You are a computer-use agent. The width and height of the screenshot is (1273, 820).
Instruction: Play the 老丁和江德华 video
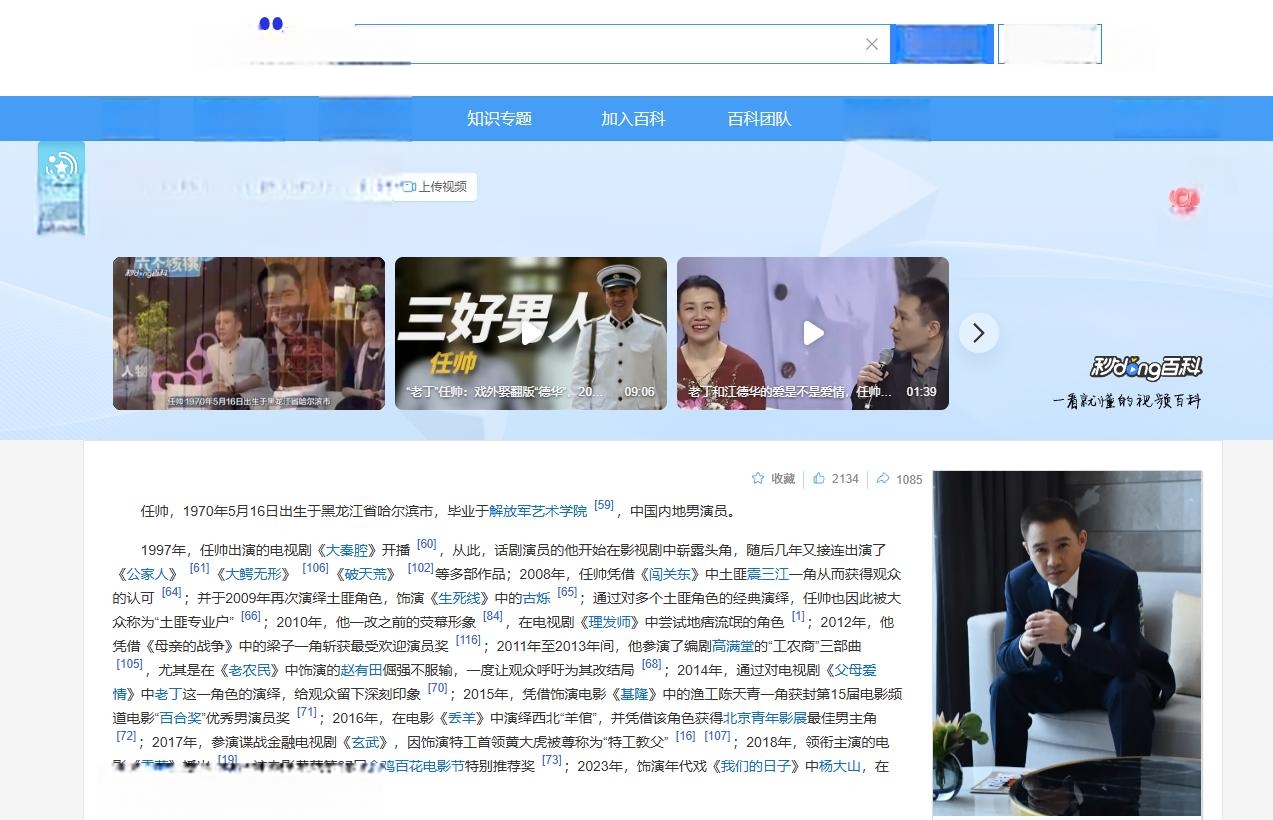(x=813, y=333)
